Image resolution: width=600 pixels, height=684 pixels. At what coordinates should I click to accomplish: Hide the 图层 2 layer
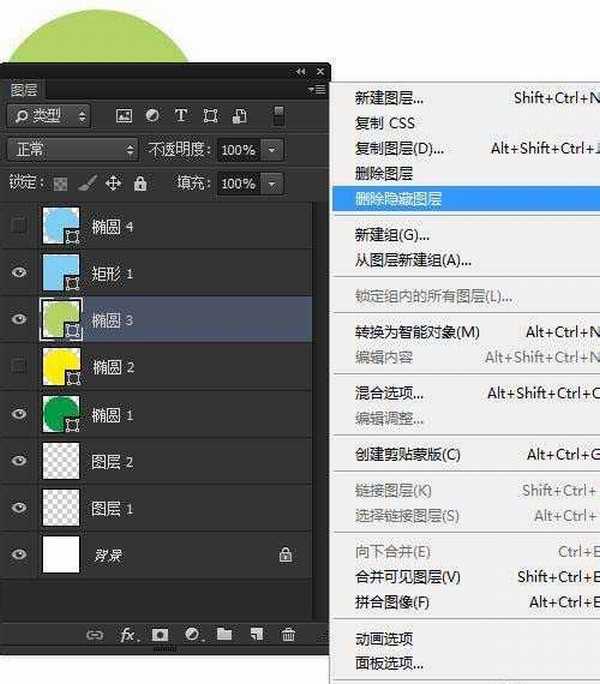click(19, 461)
